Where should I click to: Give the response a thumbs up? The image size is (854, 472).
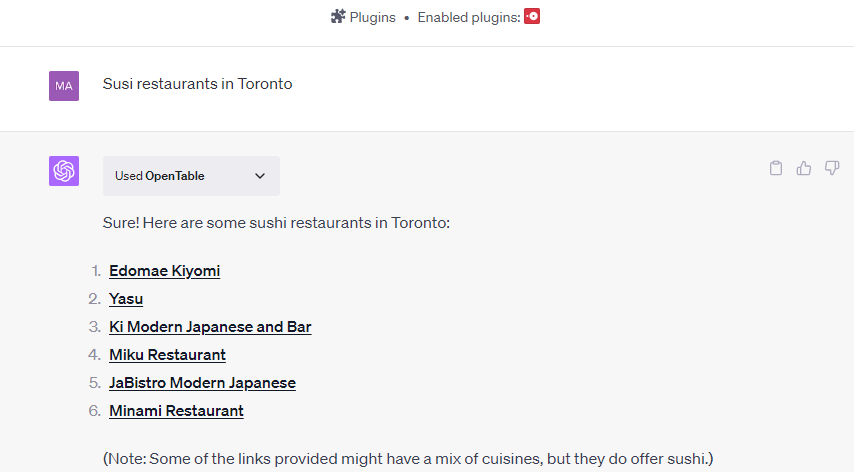pos(804,168)
